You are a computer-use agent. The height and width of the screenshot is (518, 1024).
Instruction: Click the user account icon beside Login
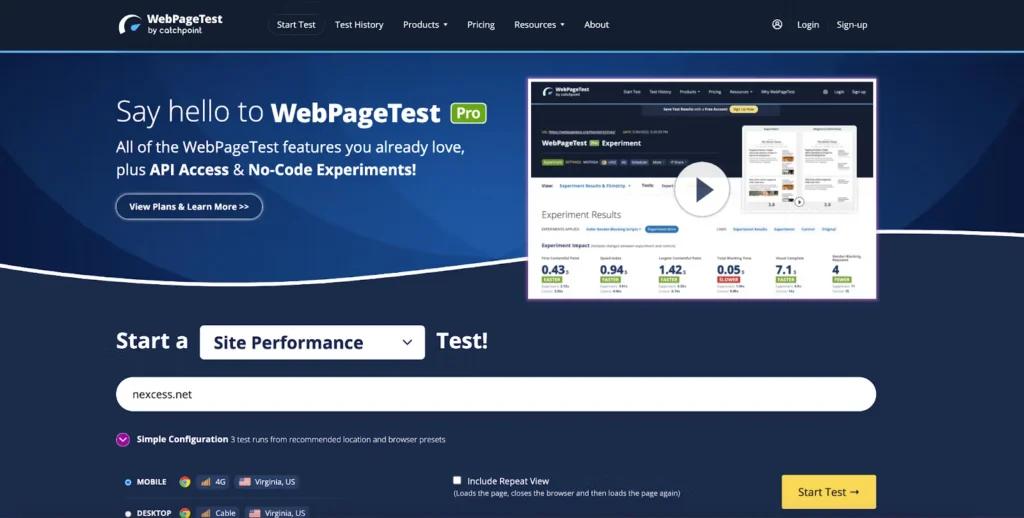(777, 24)
